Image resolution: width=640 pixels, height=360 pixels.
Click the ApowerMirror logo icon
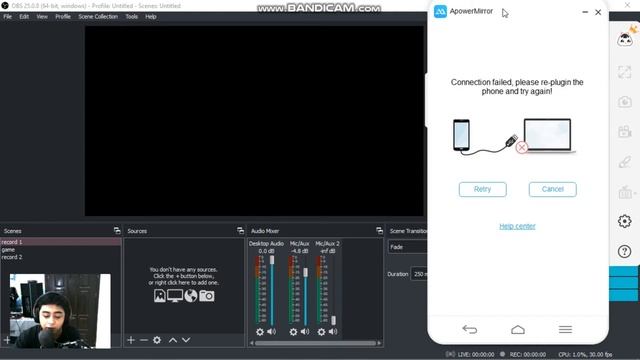440,11
